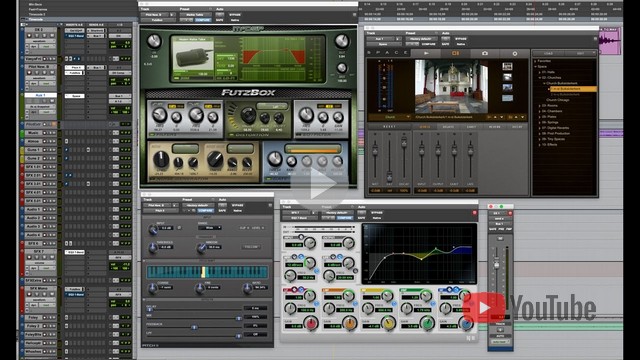
Task: Click the yellow MF gain knob in EQ3
Action: (388, 323)
